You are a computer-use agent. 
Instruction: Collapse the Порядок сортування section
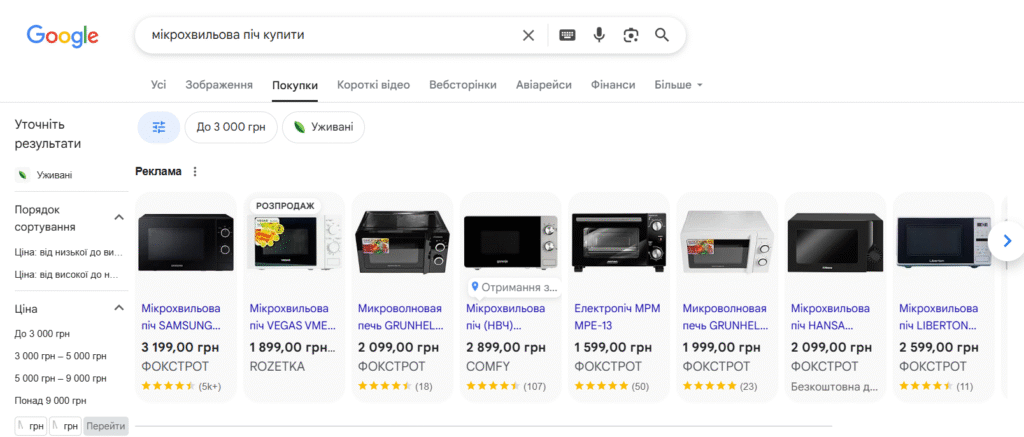tap(118, 217)
